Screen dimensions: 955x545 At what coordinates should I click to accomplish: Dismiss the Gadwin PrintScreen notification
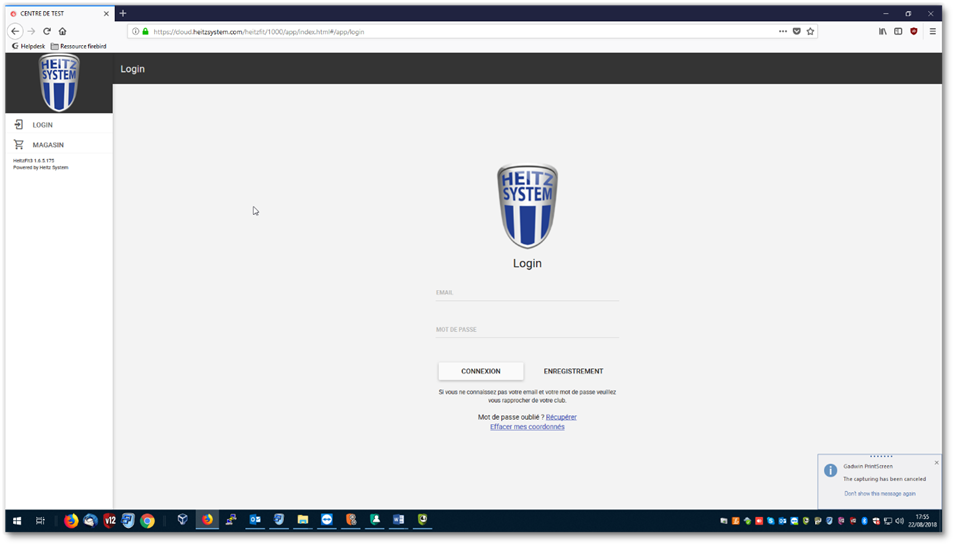tap(937, 463)
